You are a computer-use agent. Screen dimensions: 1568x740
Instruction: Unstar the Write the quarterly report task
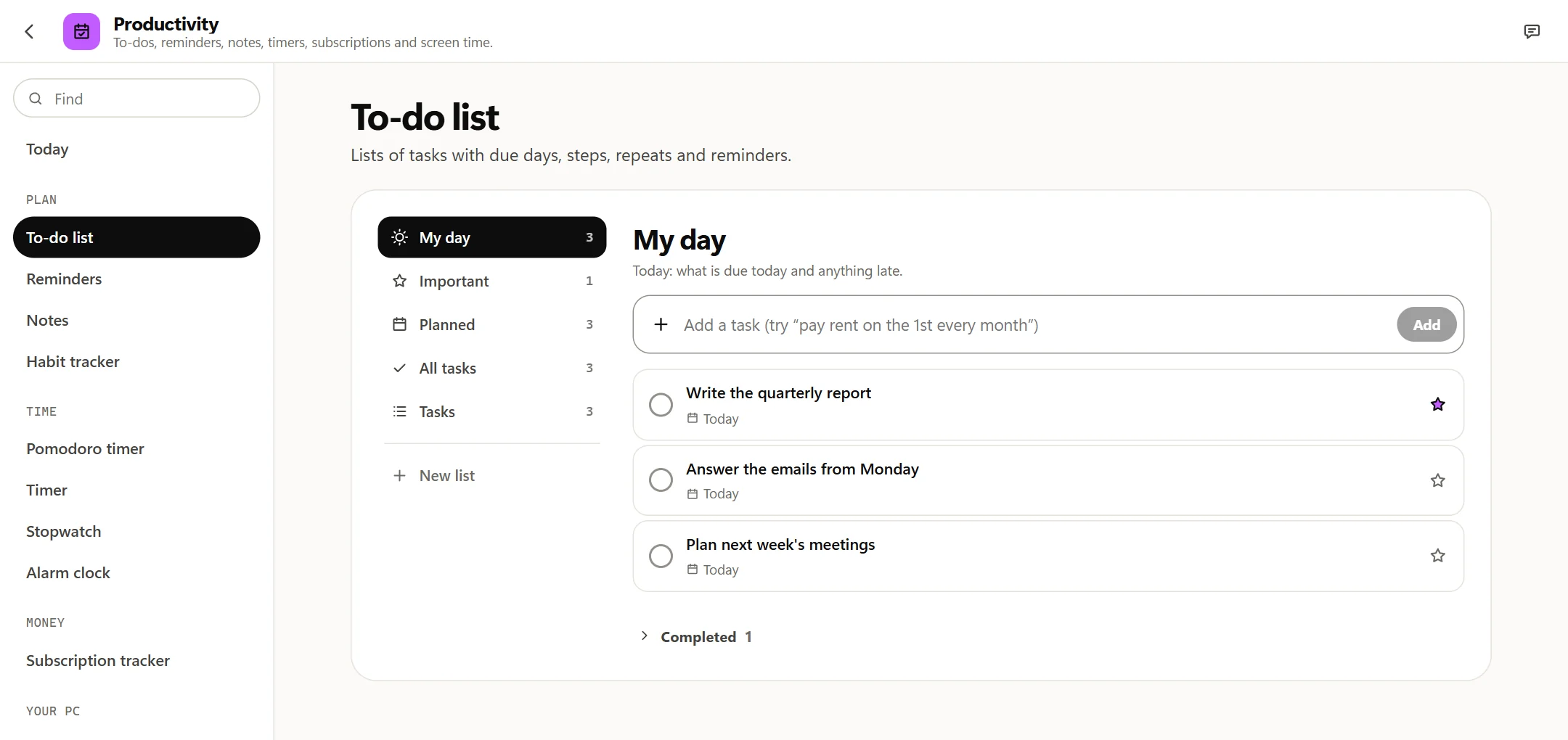[x=1437, y=405]
